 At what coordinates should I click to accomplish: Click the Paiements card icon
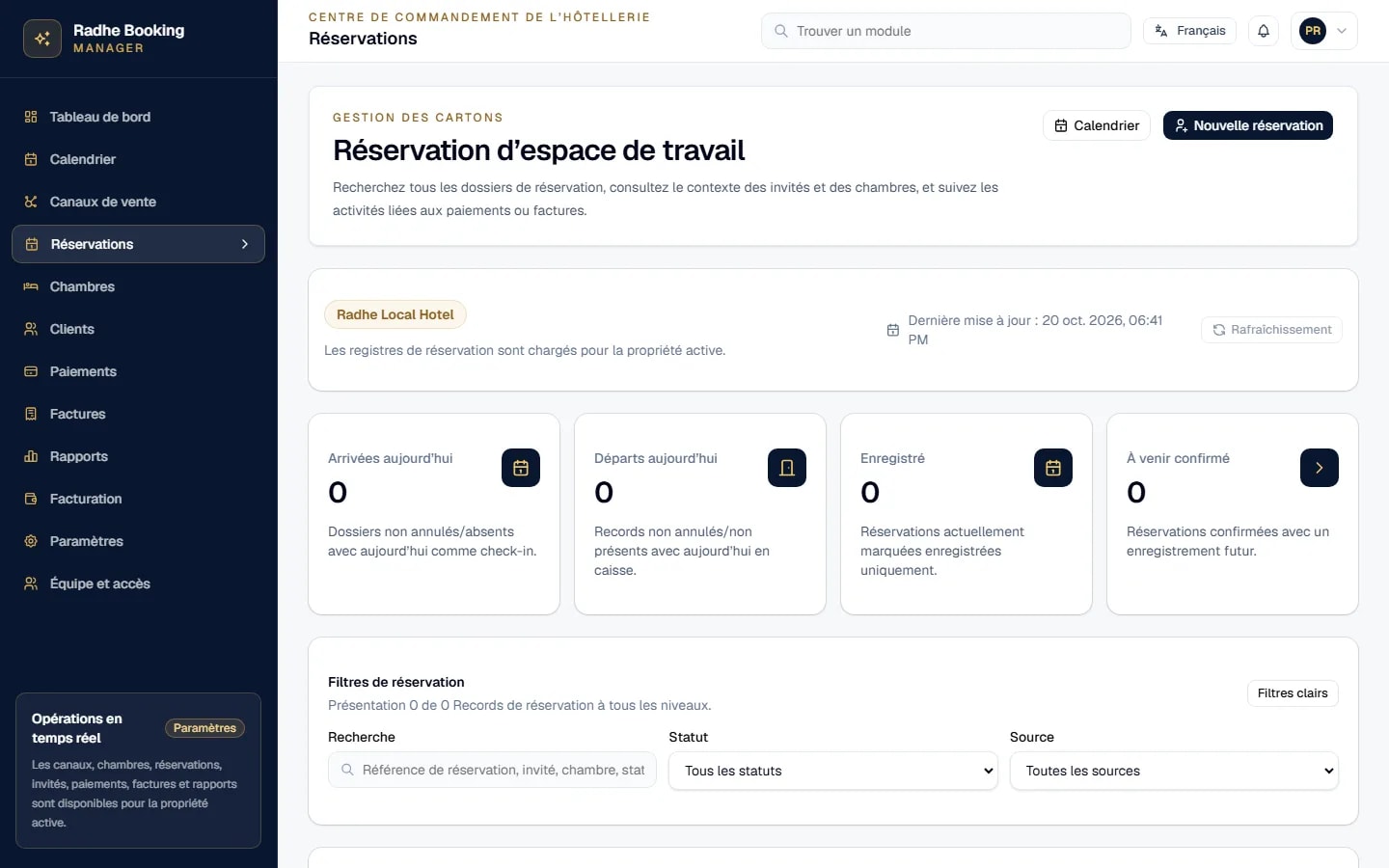31,371
